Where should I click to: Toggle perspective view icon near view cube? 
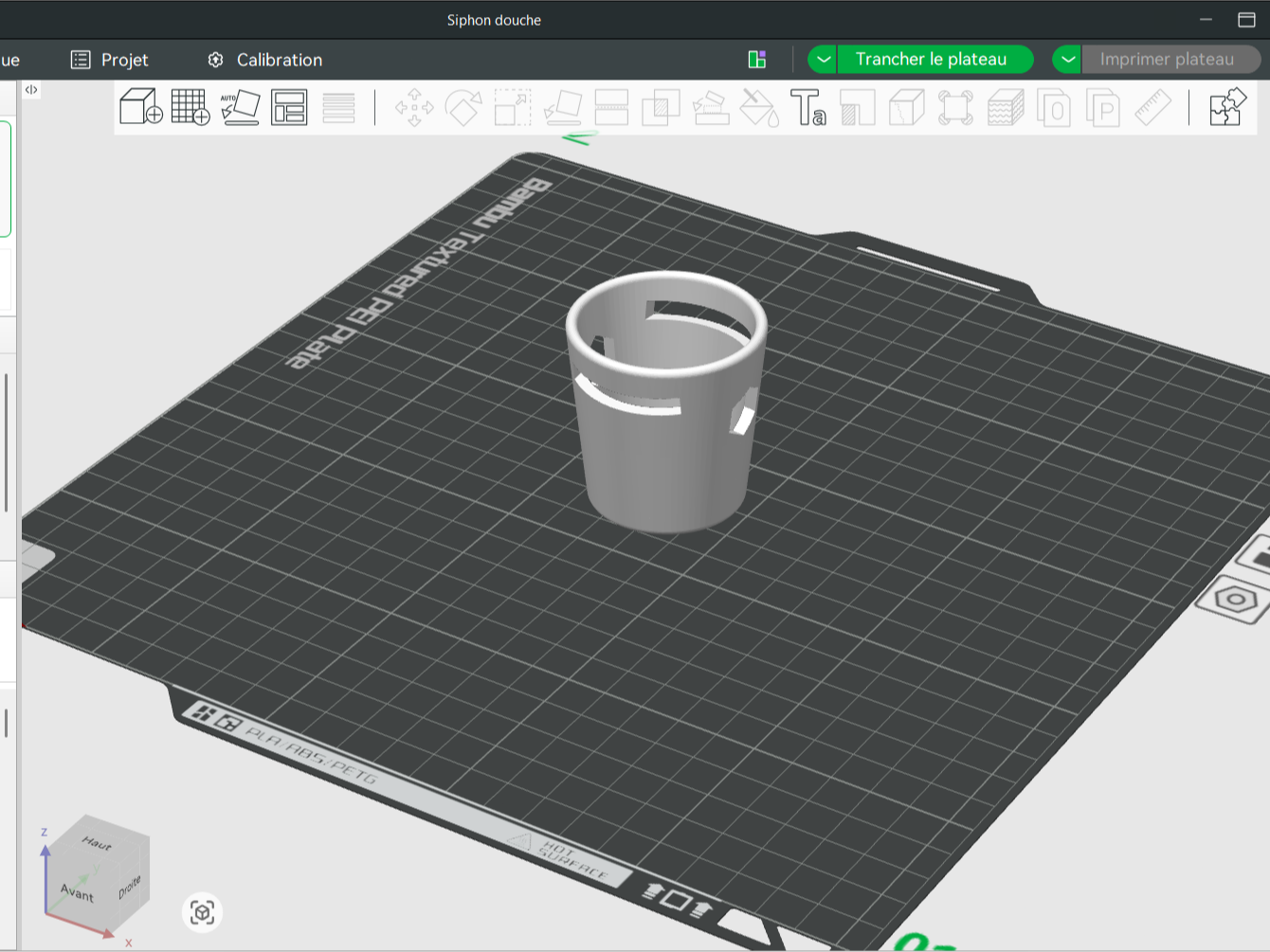(202, 912)
